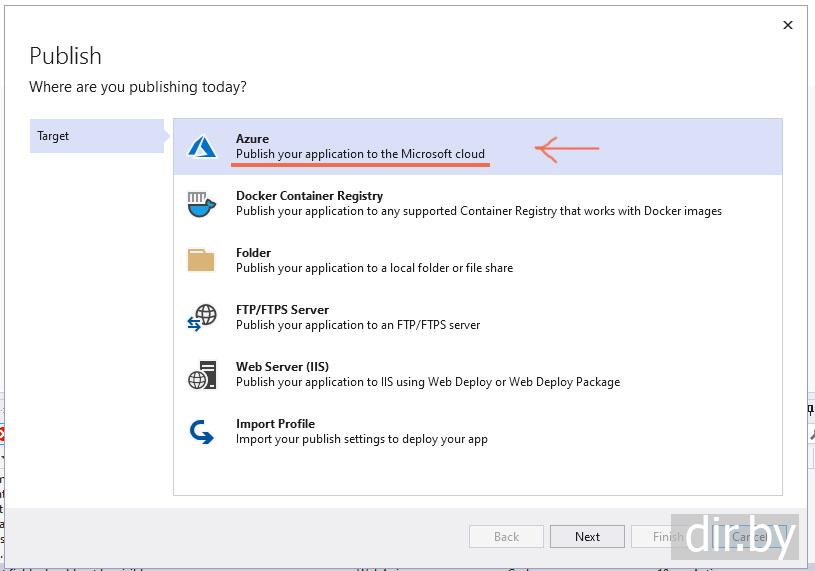Pick the Folder option label
815x571 pixels.
(x=253, y=253)
